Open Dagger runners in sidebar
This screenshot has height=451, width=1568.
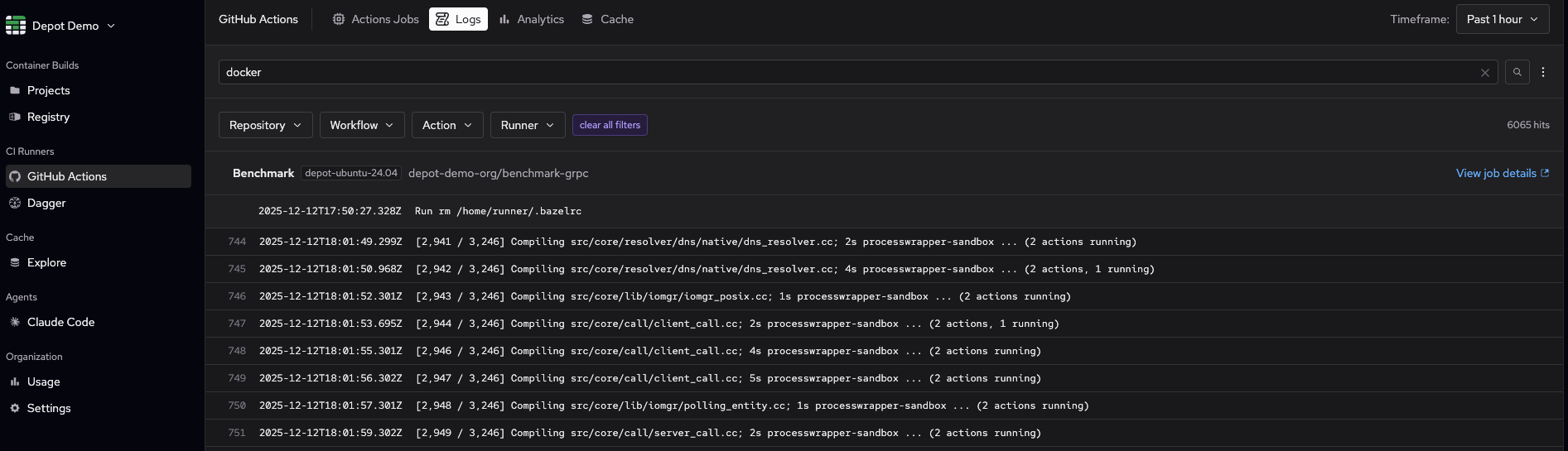[x=46, y=203]
